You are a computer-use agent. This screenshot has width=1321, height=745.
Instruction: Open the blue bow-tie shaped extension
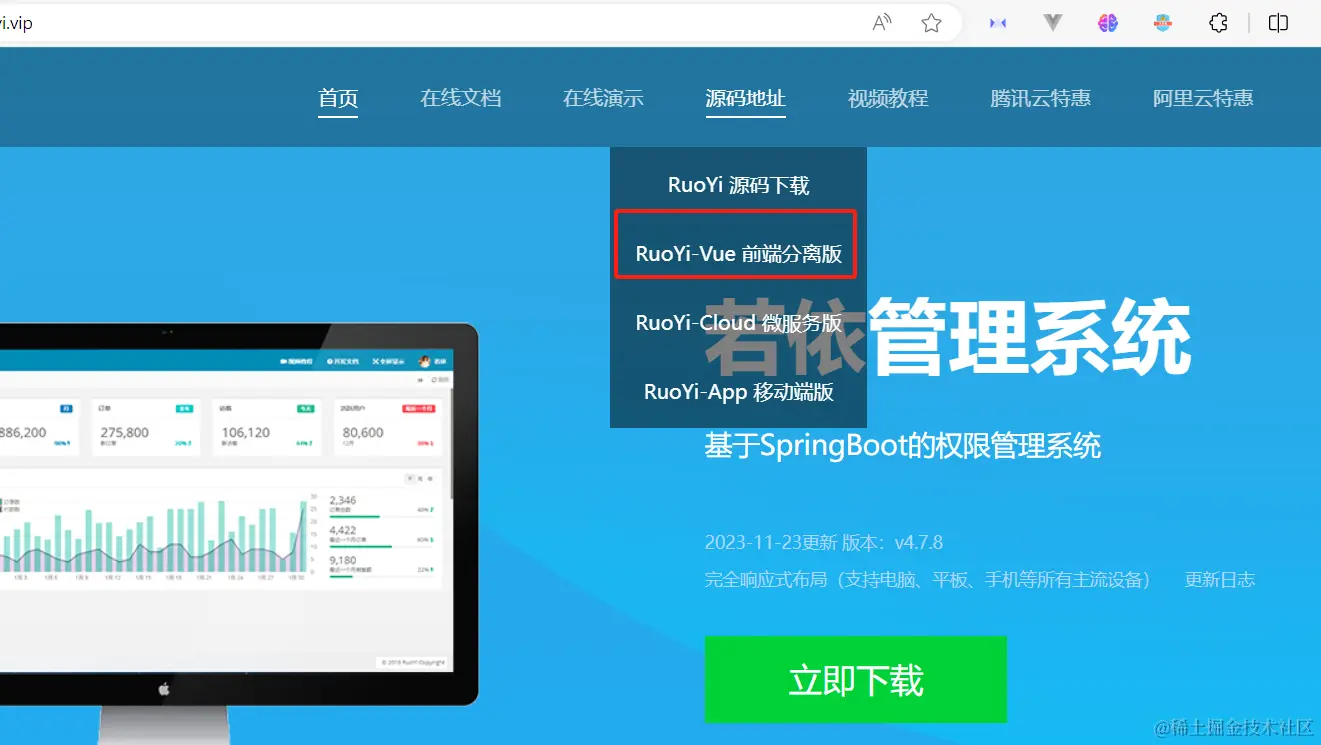coord(997,23)
